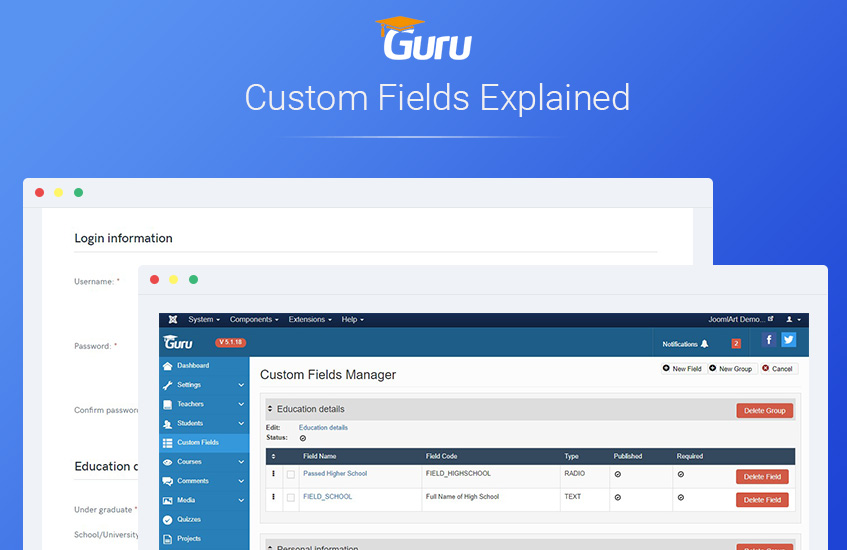Click the red notification count badge
This screenshot has width=847, height=550.
(x=736, y=344)
